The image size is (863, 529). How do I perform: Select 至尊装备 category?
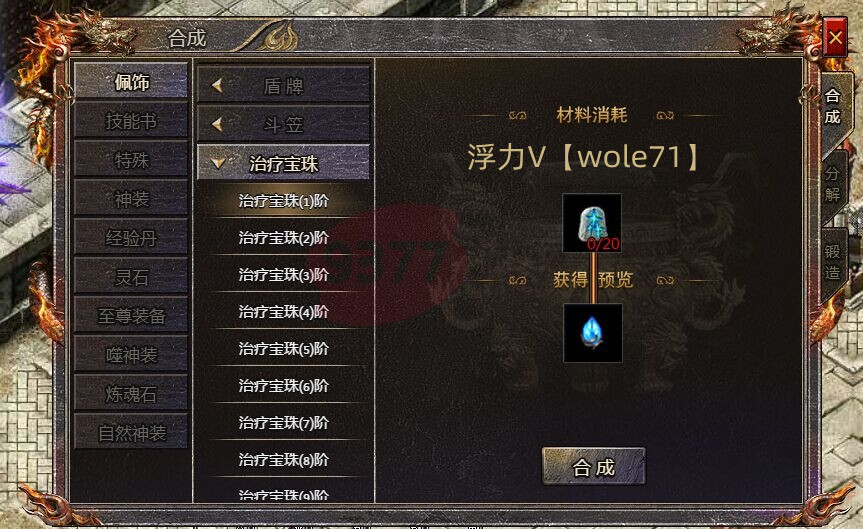tap(131, 315)
